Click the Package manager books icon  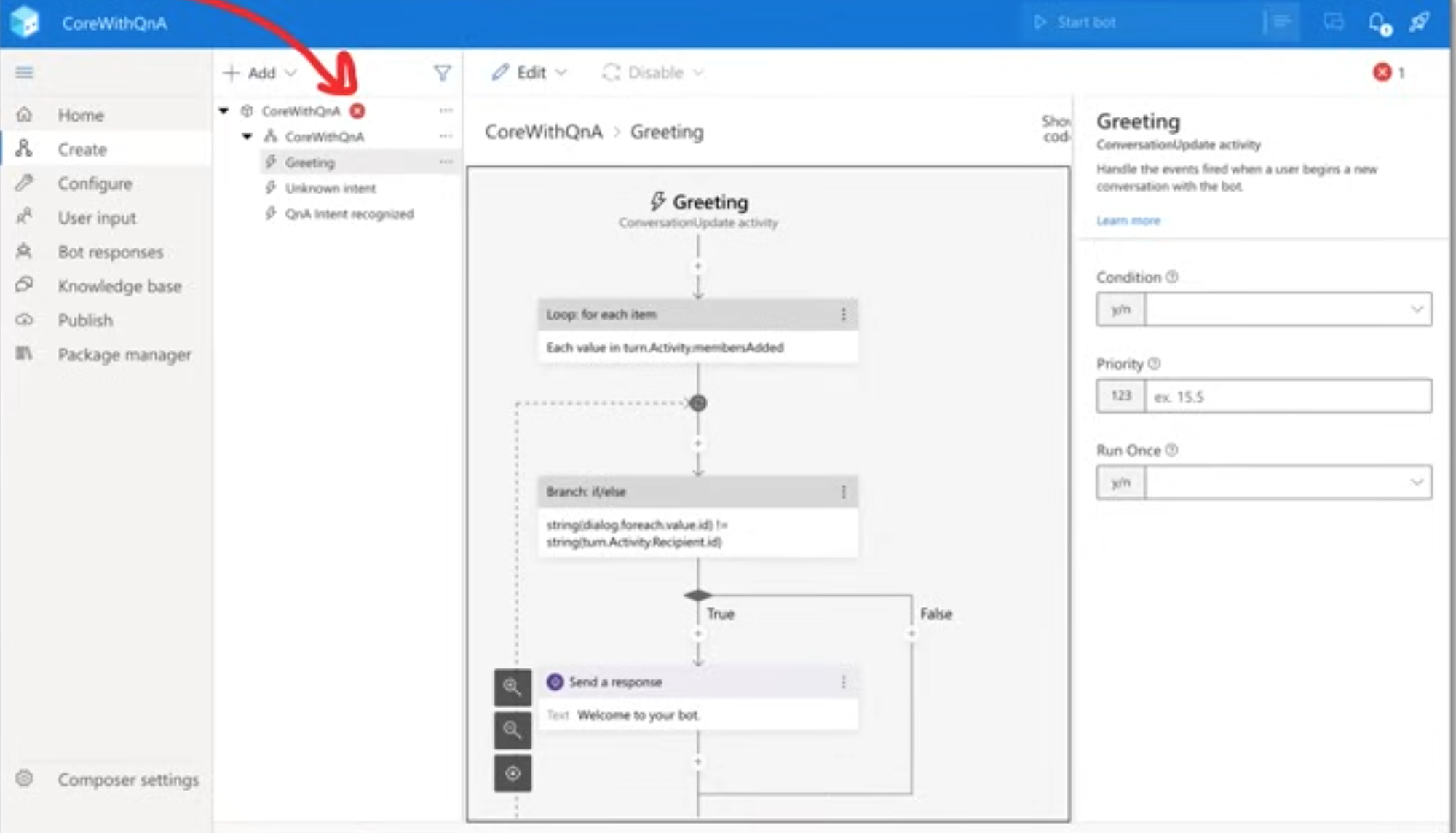(x=24, y=353)
